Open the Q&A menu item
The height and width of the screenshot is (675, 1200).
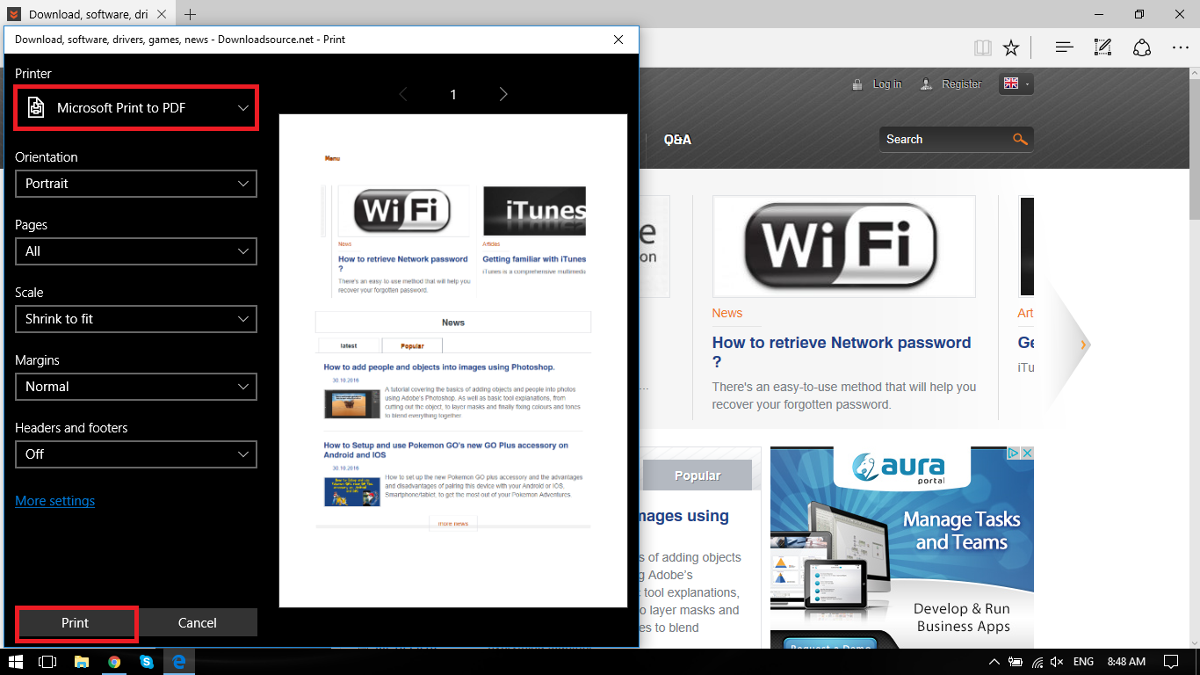point(677,140)
